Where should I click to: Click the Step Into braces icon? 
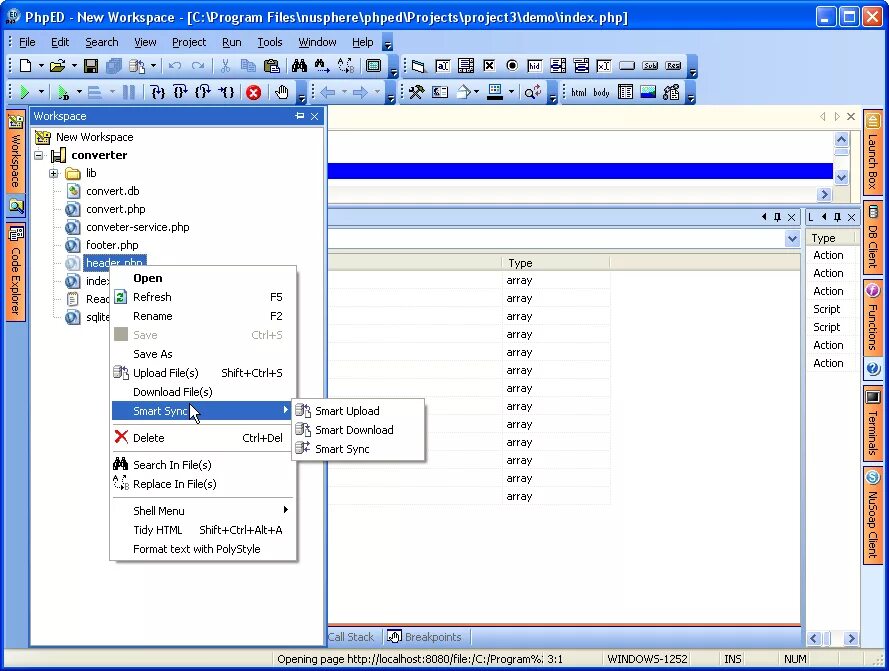click(x=158, y=92)
